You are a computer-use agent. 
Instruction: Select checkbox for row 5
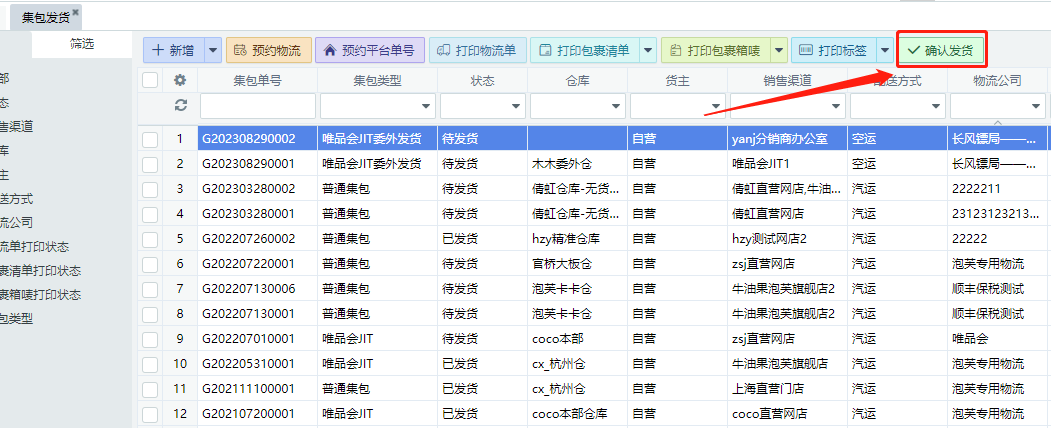pyautogui.click(x=150, y=239)
